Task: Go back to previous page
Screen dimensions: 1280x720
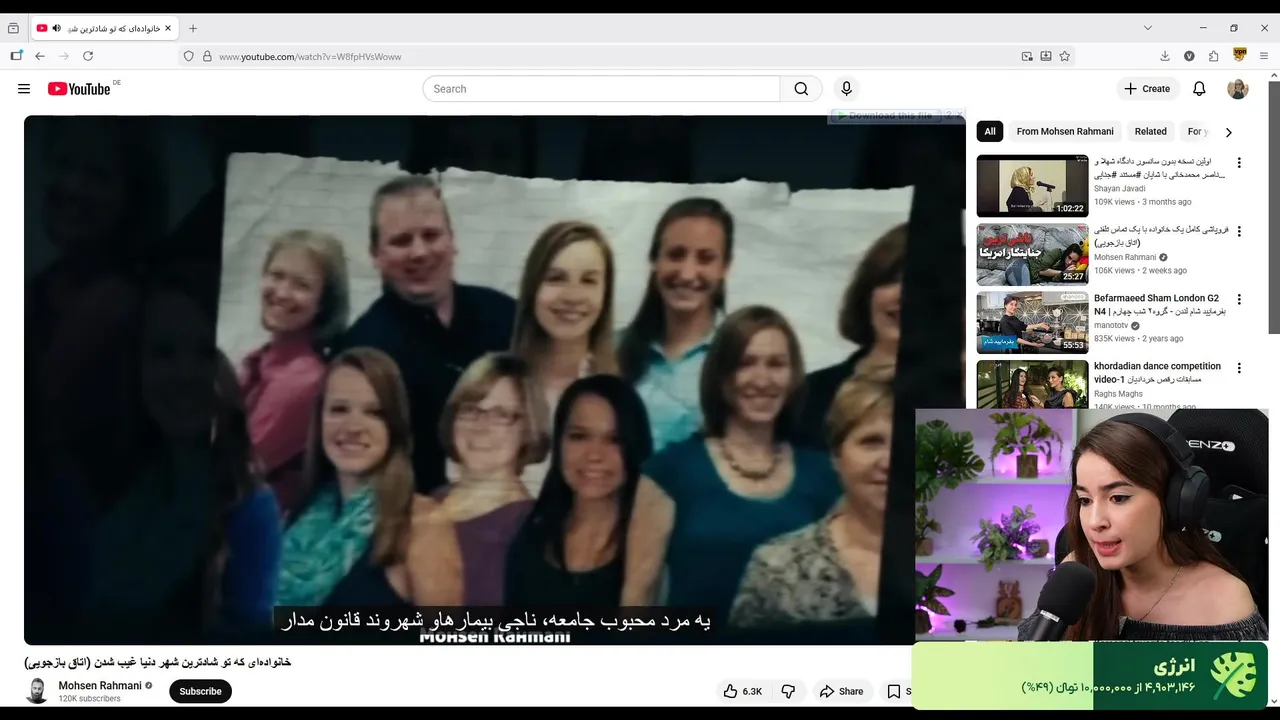Action: click(40, 56)
